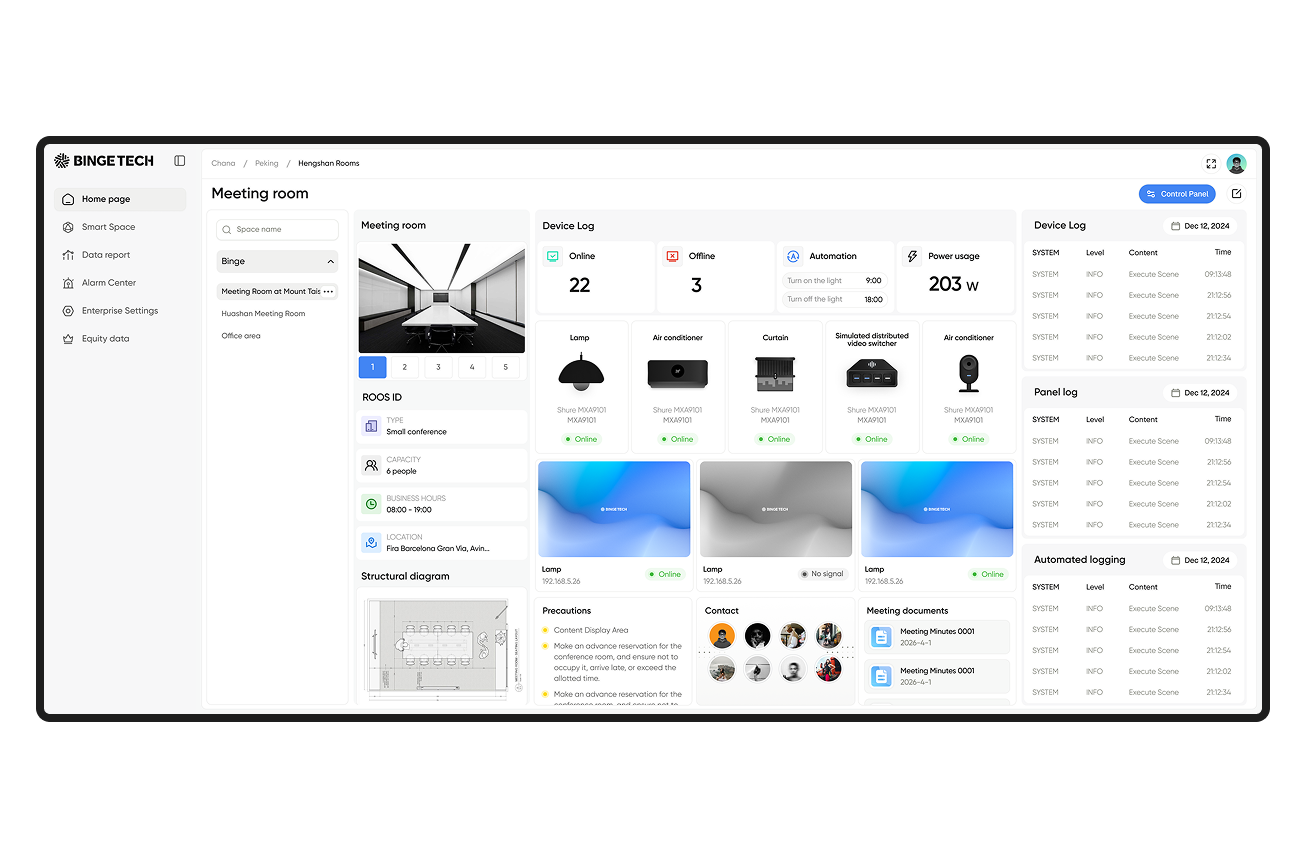Click the TYPE building icon under ROOS ID

click(x=371, y=426)
